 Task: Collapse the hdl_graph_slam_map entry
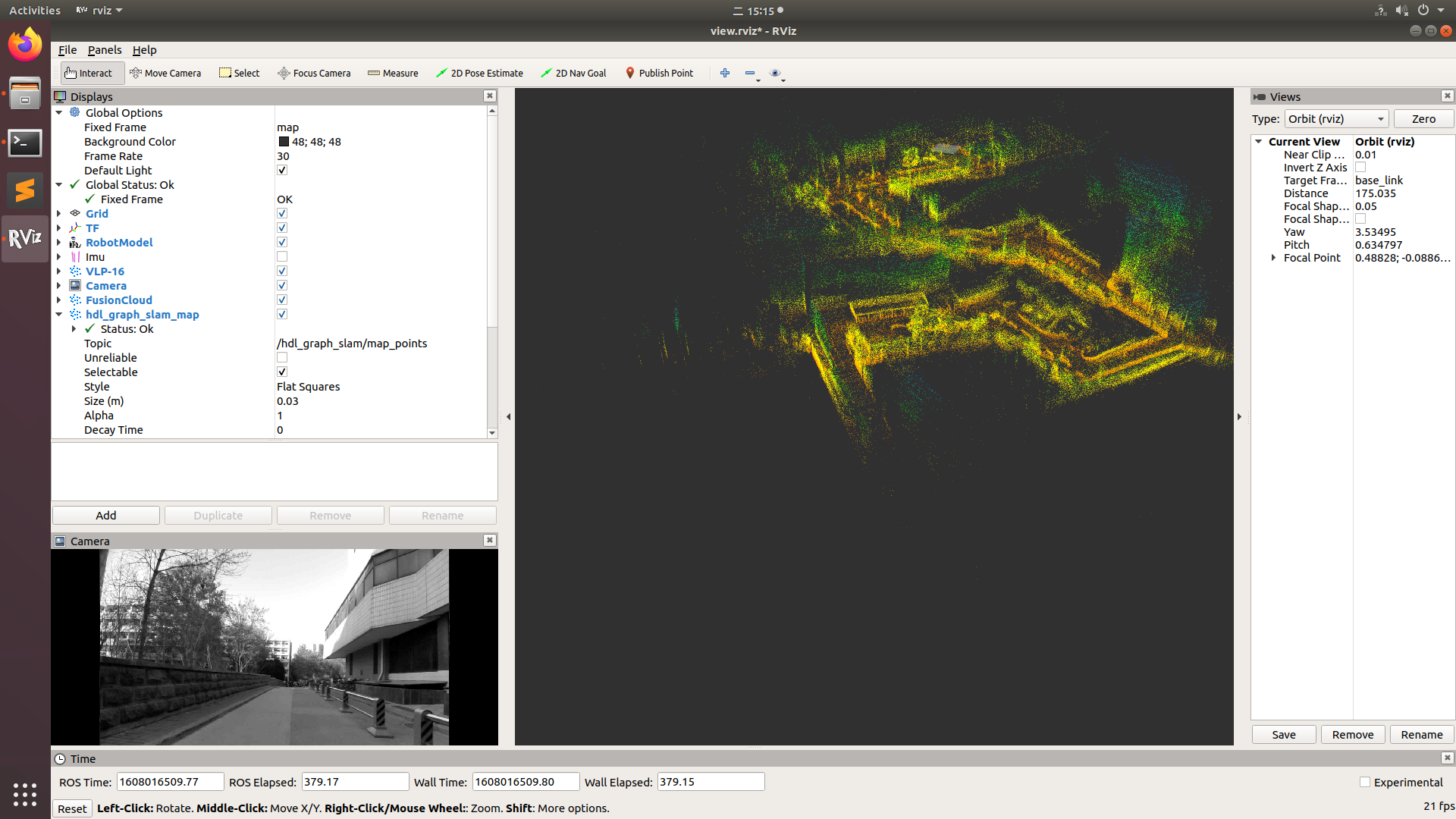[59, 314]
